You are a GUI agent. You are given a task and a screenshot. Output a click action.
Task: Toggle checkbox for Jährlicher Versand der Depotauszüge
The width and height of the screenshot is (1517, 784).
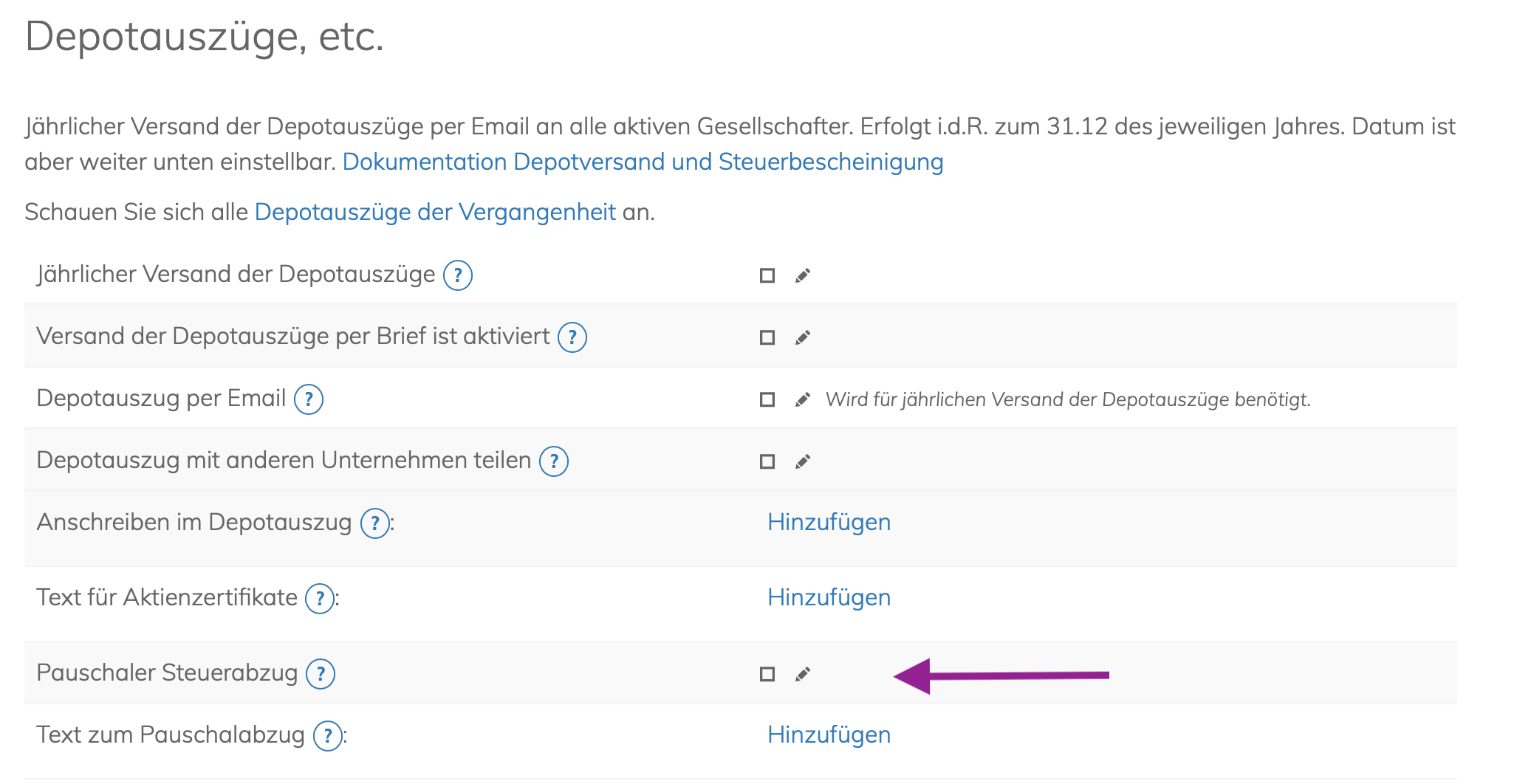pyautogui.click(x=767, y=275)
